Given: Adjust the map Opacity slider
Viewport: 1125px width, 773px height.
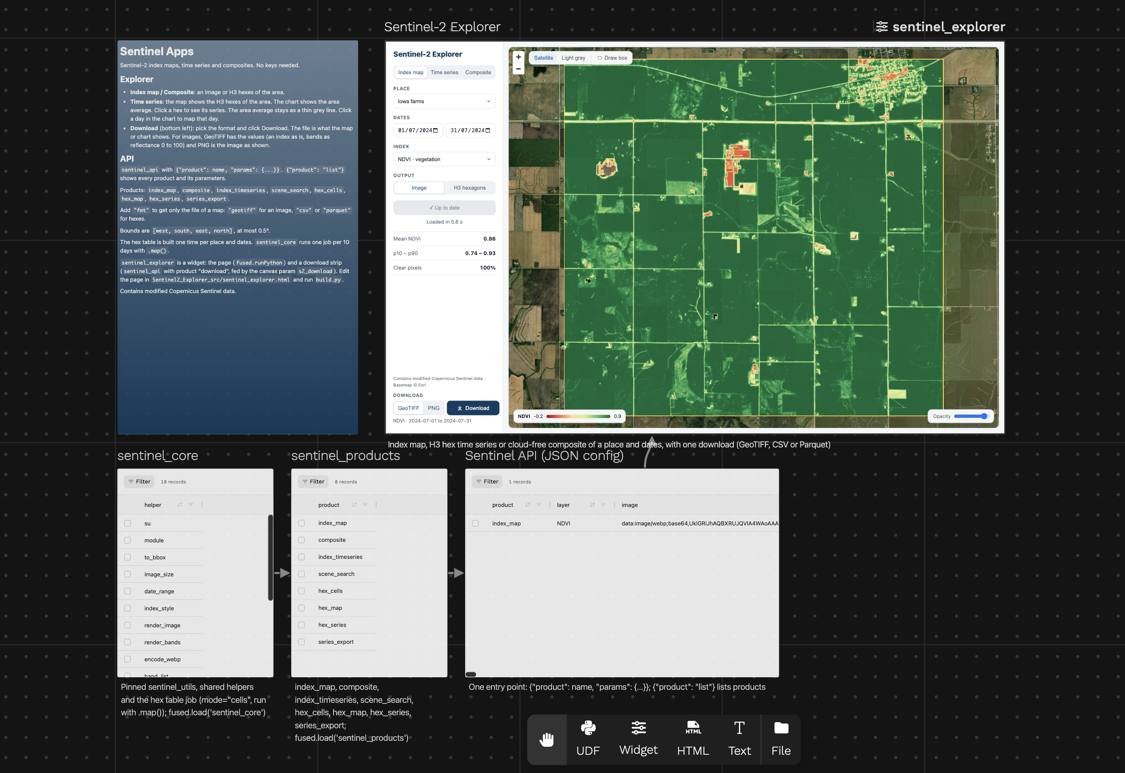Looking at the screenshot, I should click(971, 416).
